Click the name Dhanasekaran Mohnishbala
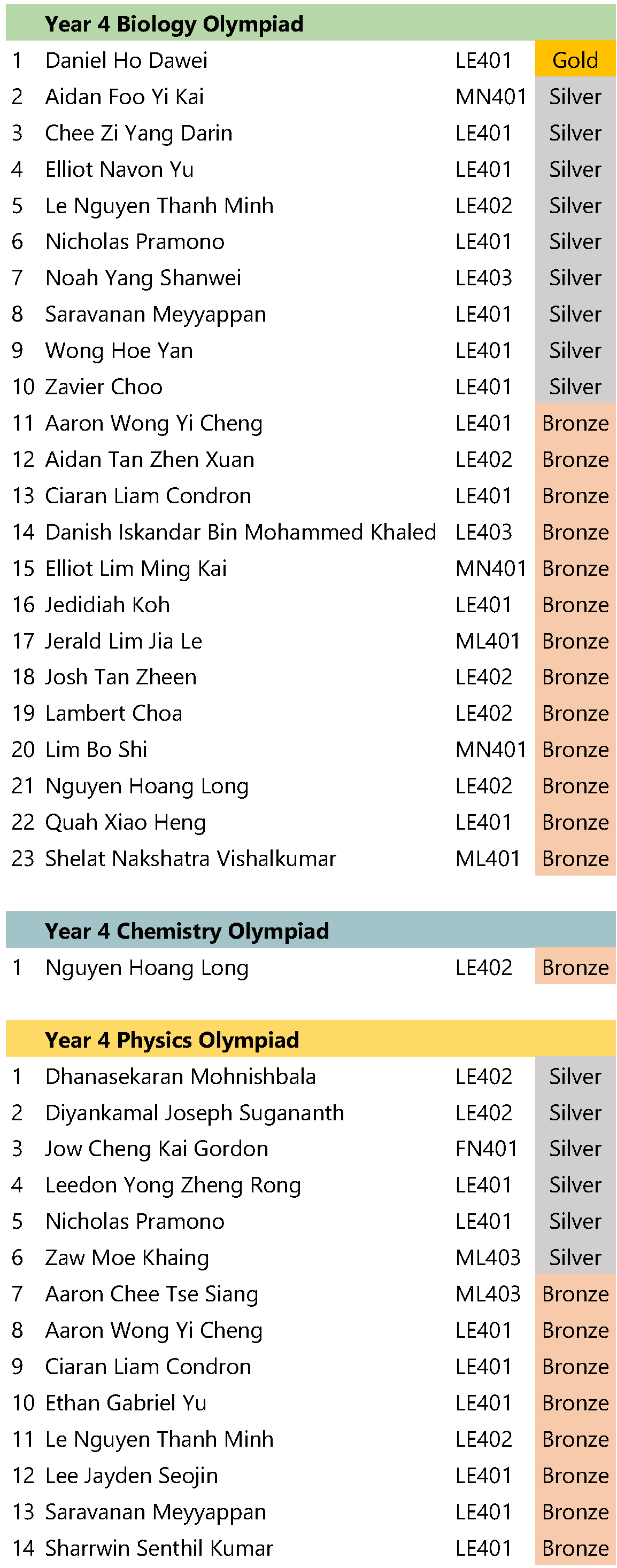617x1568 pixels. (x=180, y=1075)
